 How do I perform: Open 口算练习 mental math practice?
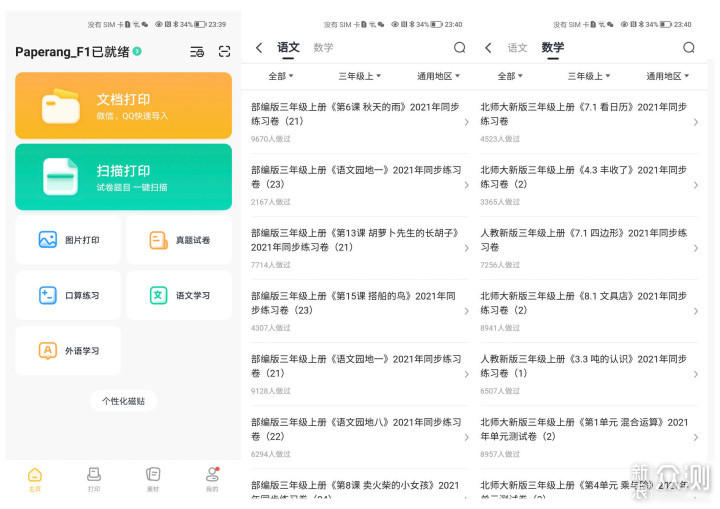(x=68, y=295)
